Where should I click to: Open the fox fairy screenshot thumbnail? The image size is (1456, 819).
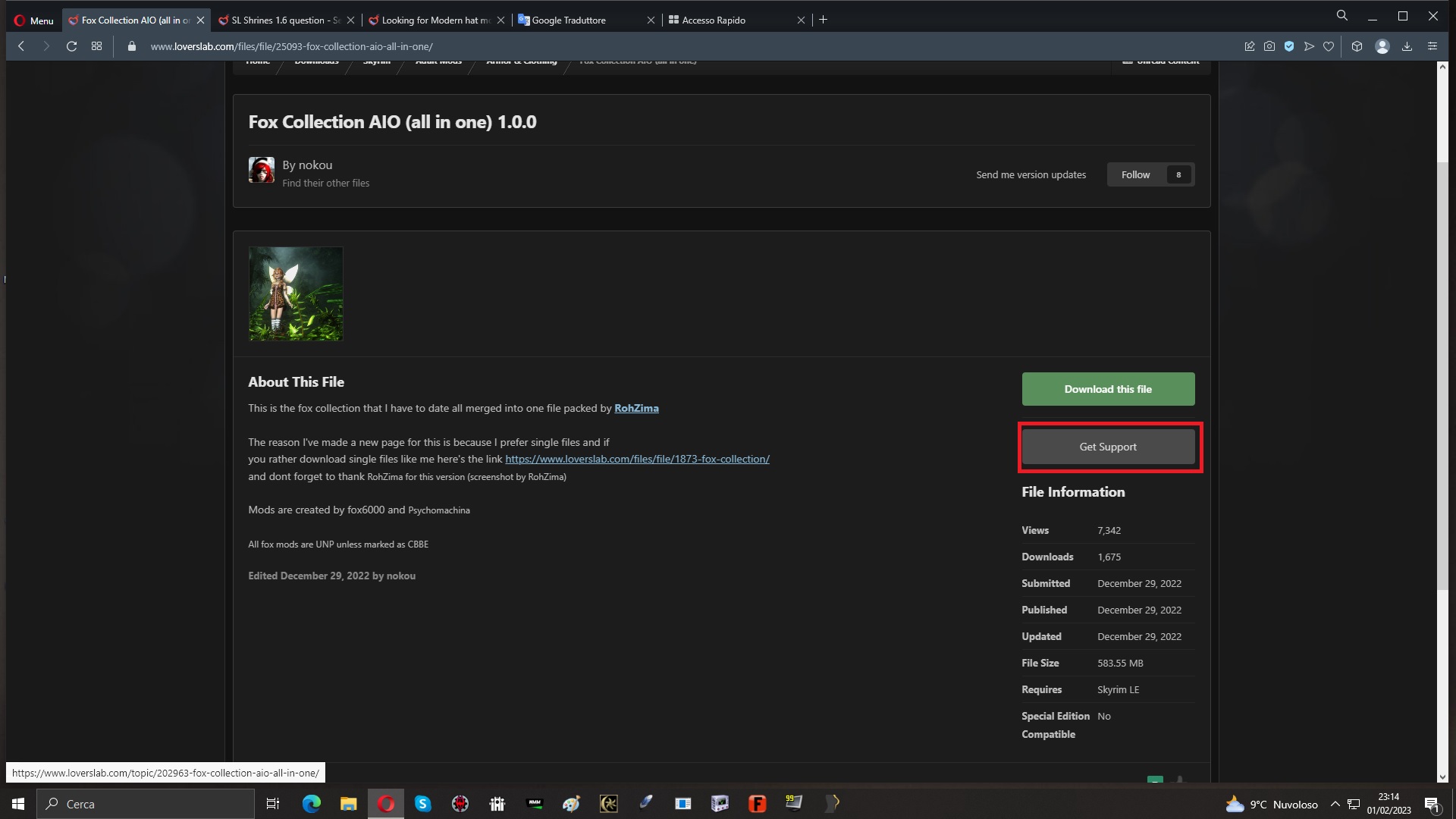[x=296, y=293]
